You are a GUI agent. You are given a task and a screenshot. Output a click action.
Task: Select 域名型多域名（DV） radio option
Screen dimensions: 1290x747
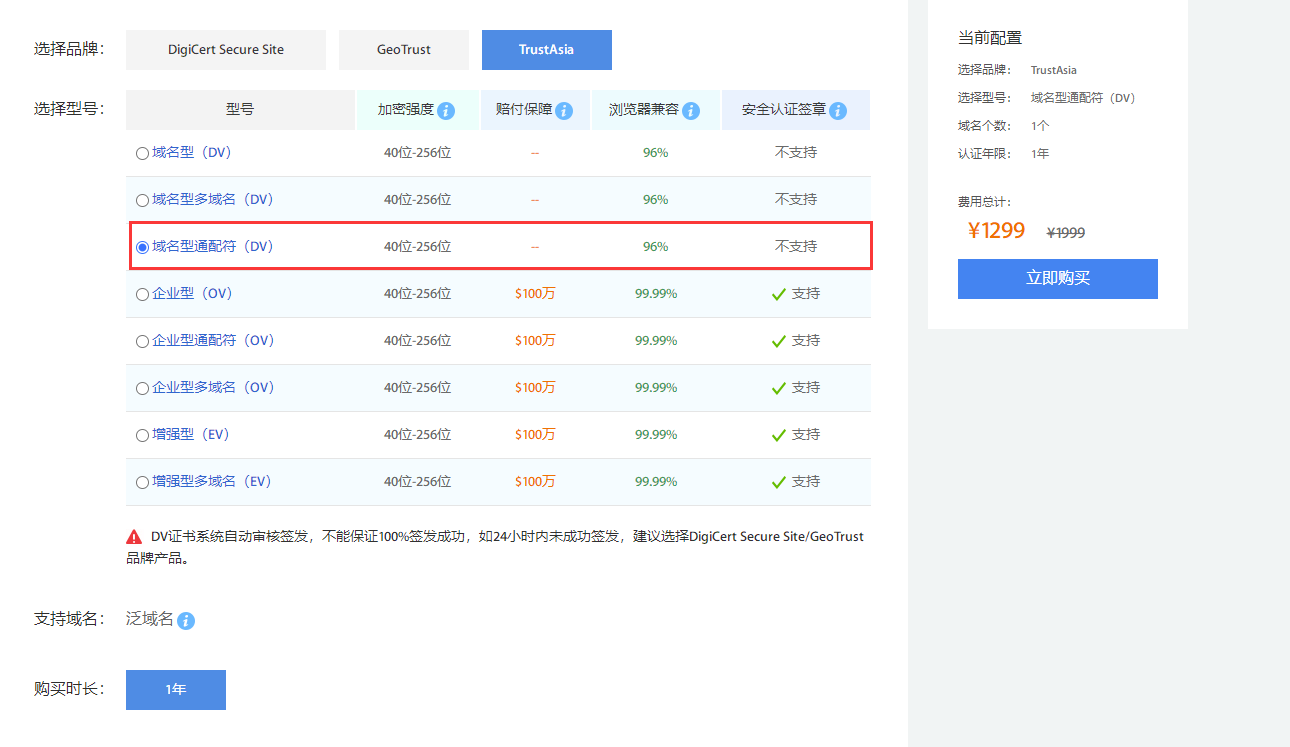point(142,200)
